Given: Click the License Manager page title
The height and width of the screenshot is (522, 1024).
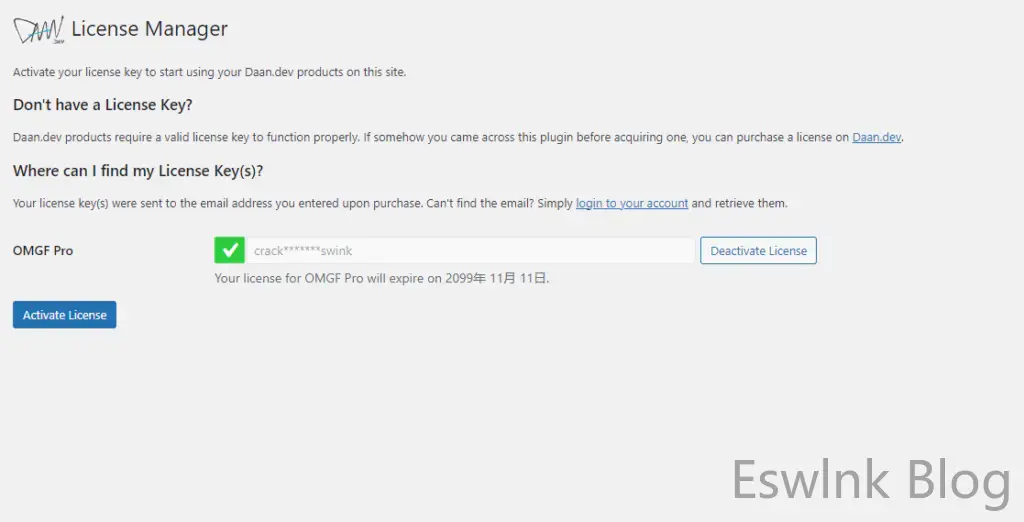Looking at the screenshot, I should pyautogui.click(x=149, y=29).
